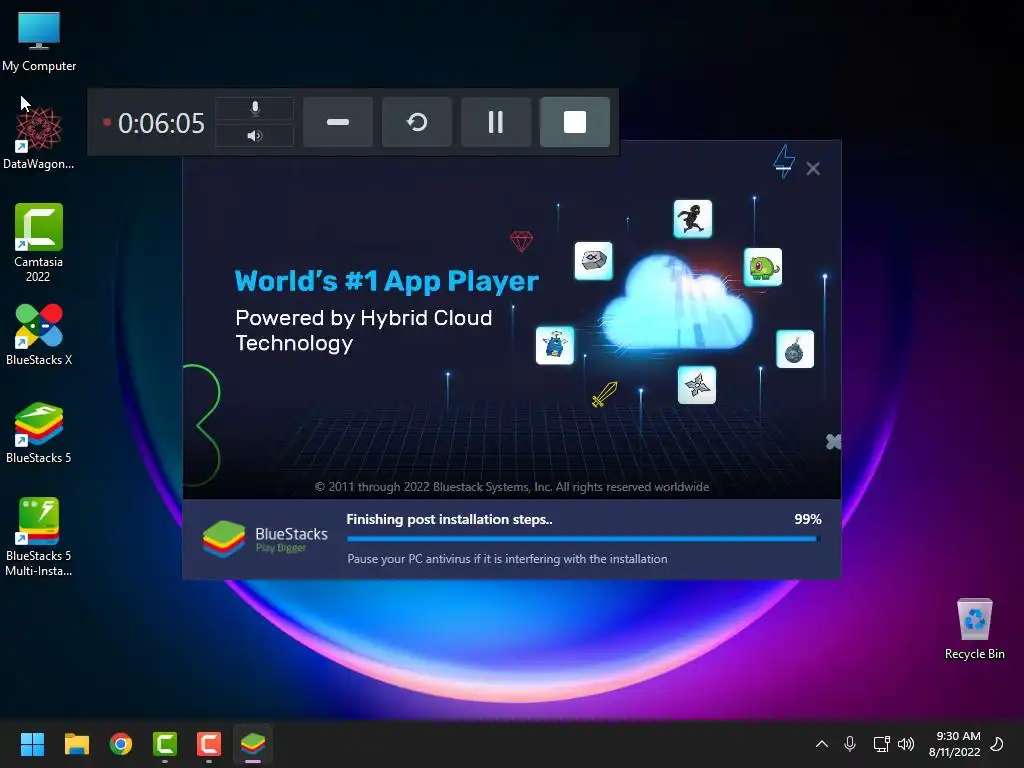Restart the recording with the circular arrow

coord(417,122)
